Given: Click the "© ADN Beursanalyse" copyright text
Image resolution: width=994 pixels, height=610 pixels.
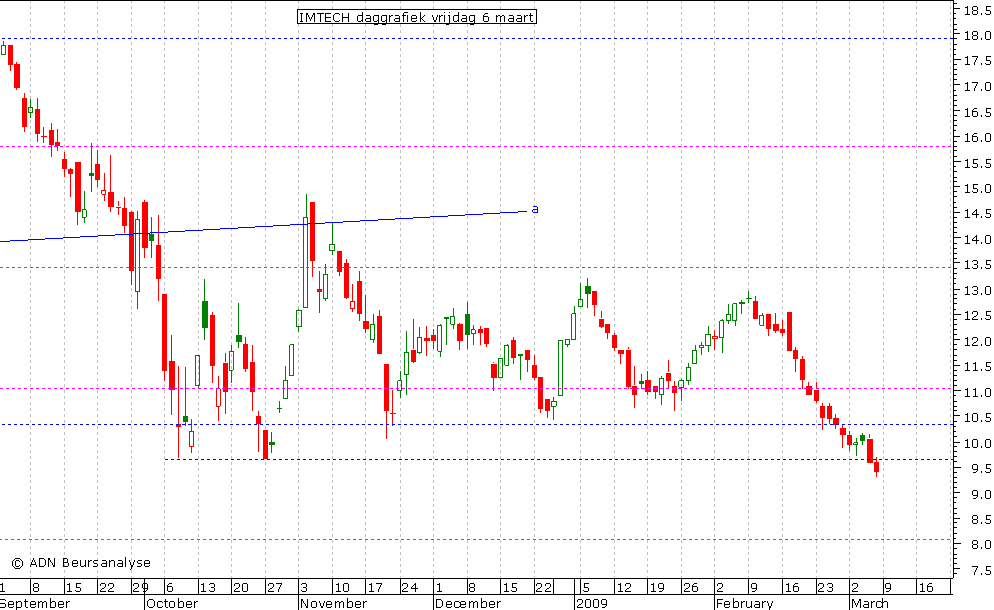Looking at the screenshot, I should tap(81, 562).
